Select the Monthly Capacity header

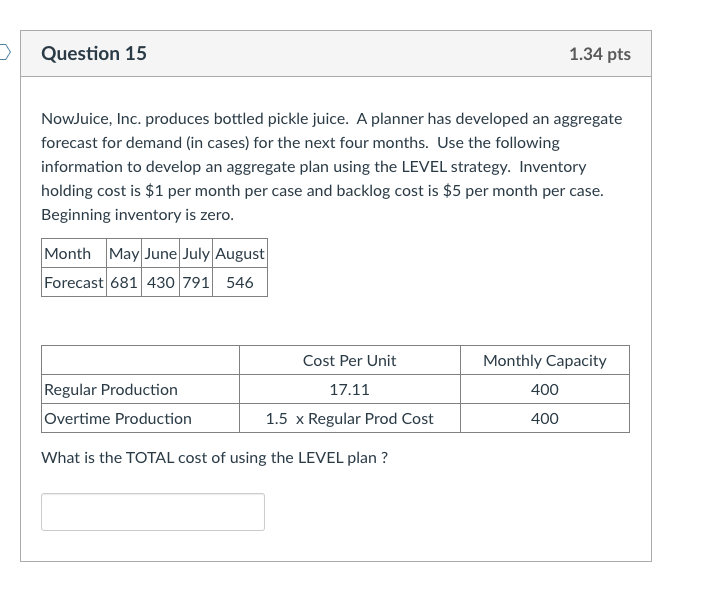545,360
